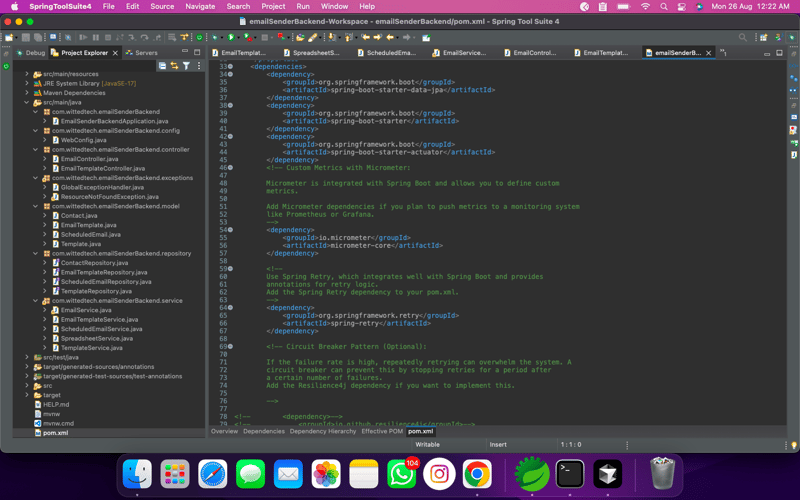Open the SpreadsheetS... editor tab

click(x=312, y=53)
